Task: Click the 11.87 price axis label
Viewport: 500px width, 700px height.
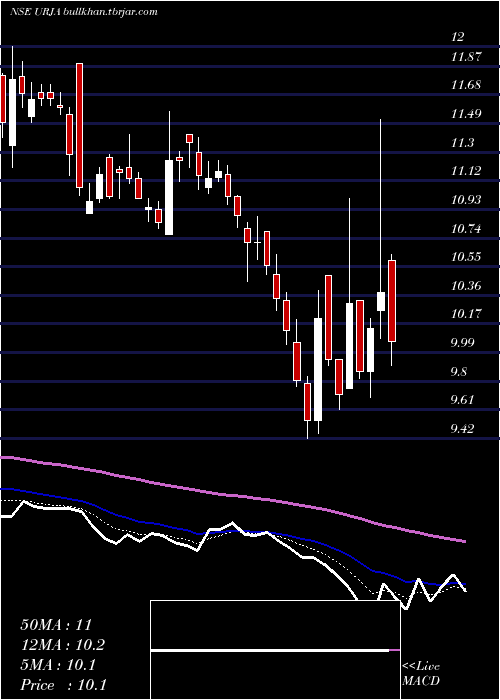Action: coord(466,57)
